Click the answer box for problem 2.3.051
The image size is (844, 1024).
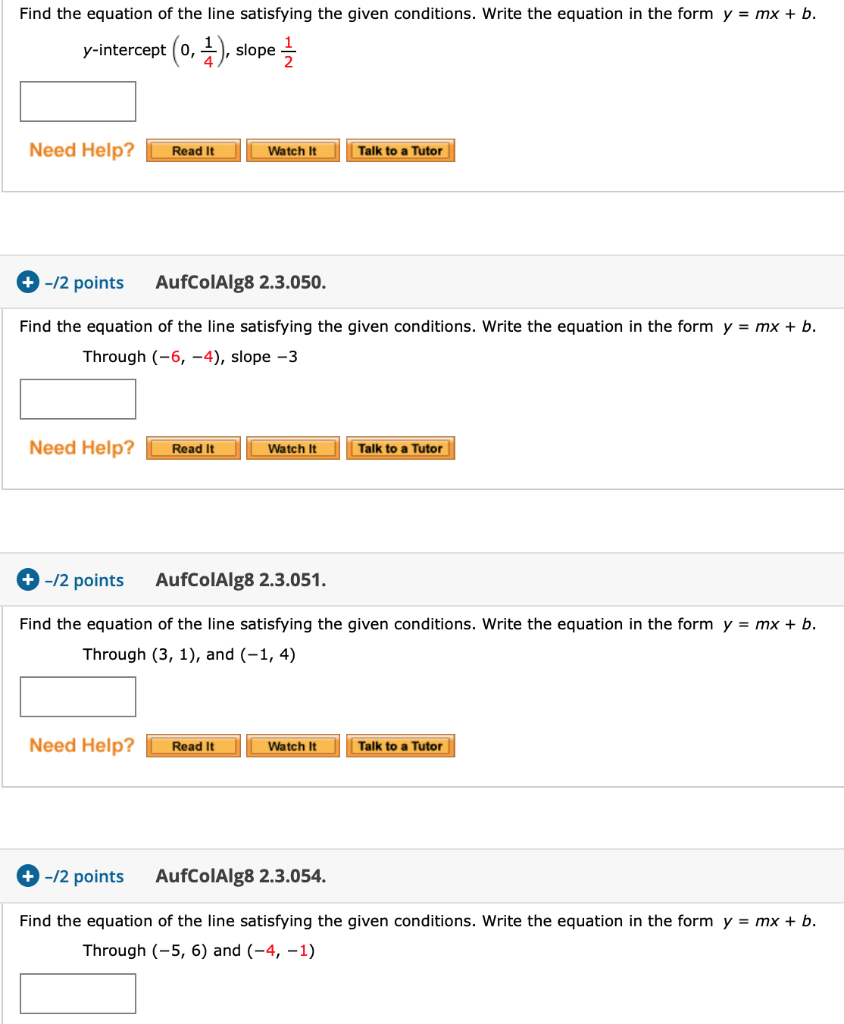tap(78, 696)
